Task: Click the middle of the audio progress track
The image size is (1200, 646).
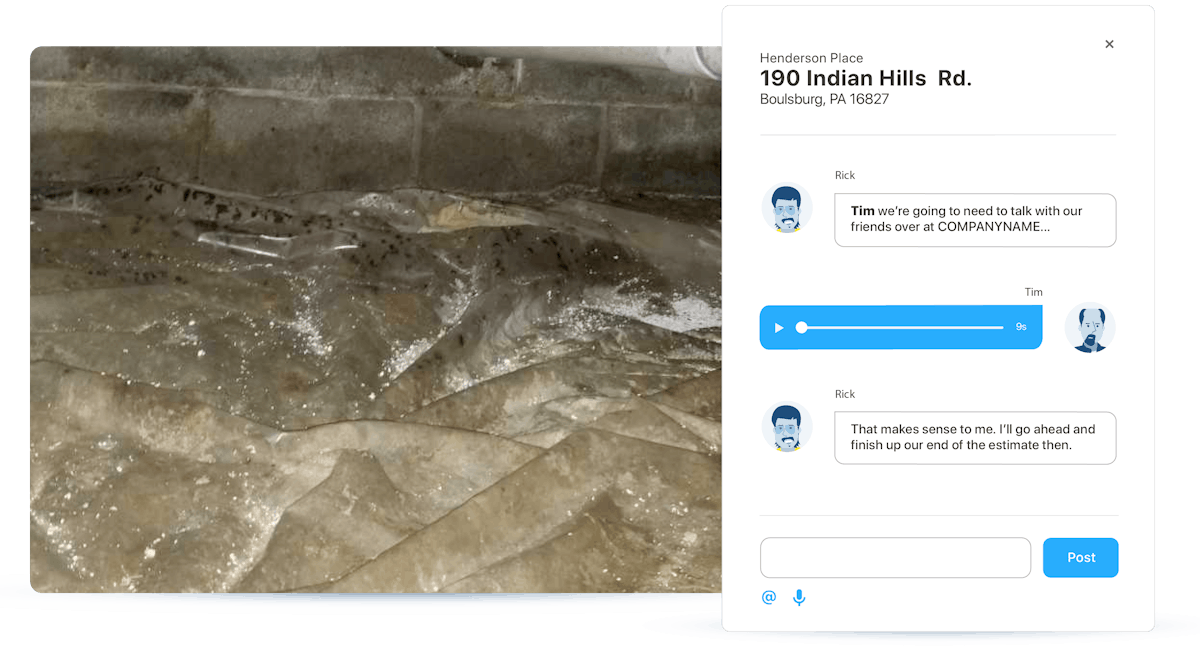Action: [902, 327]
